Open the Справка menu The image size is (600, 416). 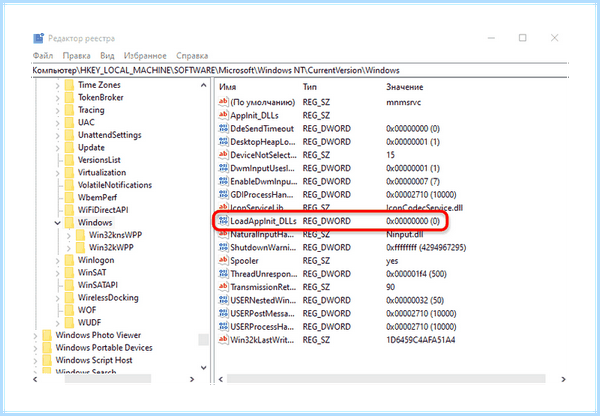192,56
